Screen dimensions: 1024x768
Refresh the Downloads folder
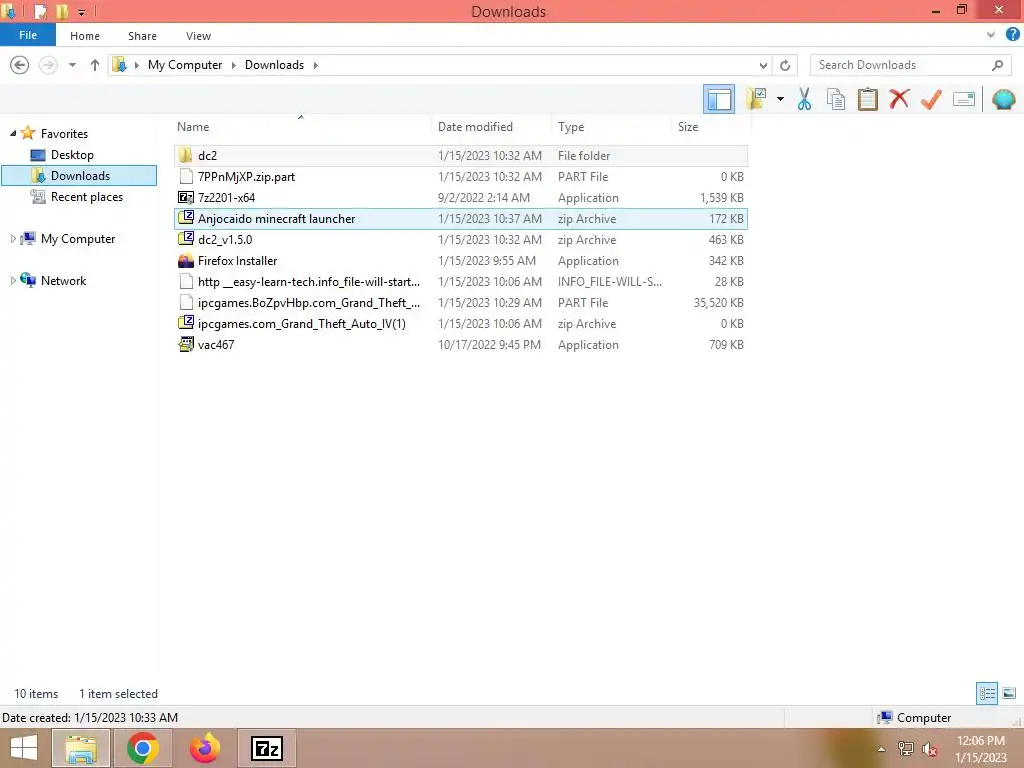coord(785,65)
